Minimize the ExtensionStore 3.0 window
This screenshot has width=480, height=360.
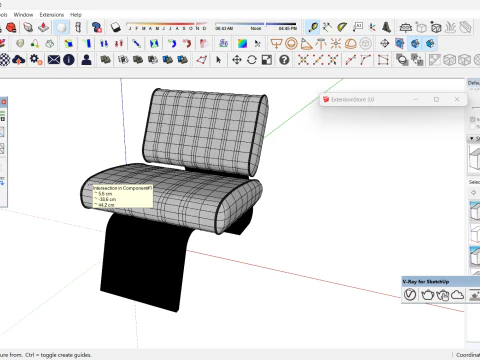pyautogui.click(x=416, y=99)
